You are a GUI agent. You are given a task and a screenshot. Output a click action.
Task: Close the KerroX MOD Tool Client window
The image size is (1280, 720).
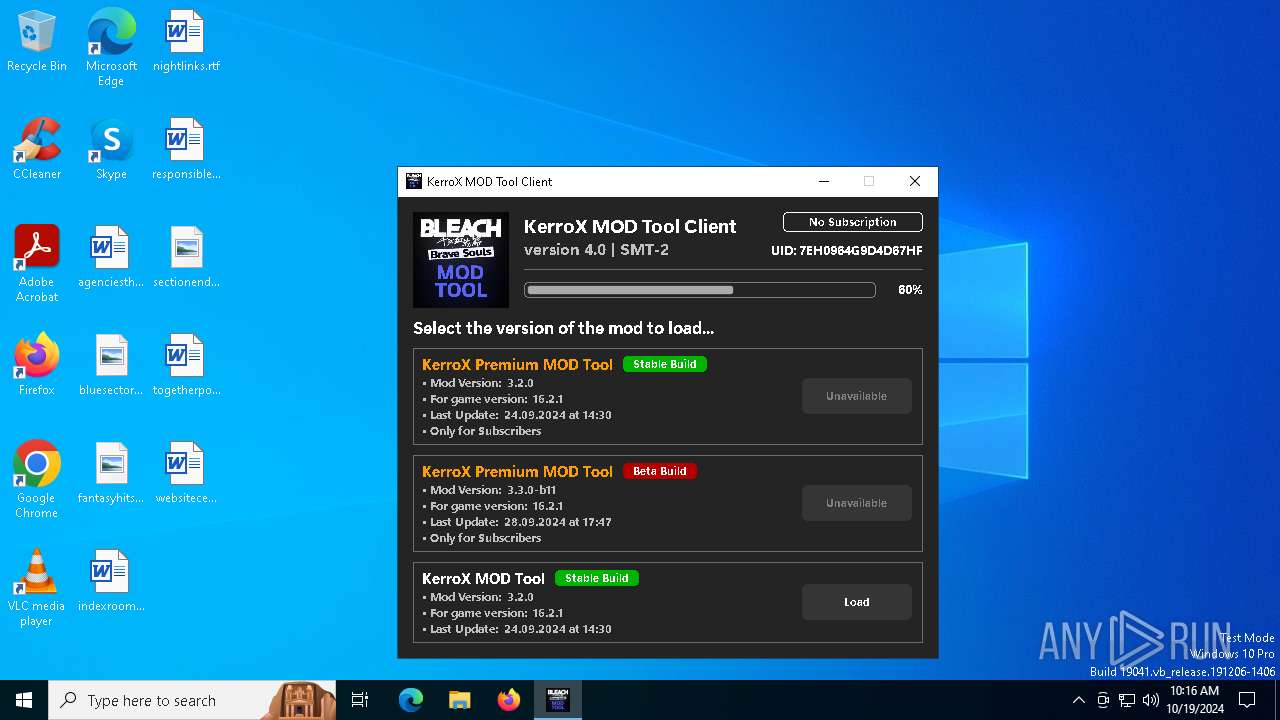coord(915,181)
